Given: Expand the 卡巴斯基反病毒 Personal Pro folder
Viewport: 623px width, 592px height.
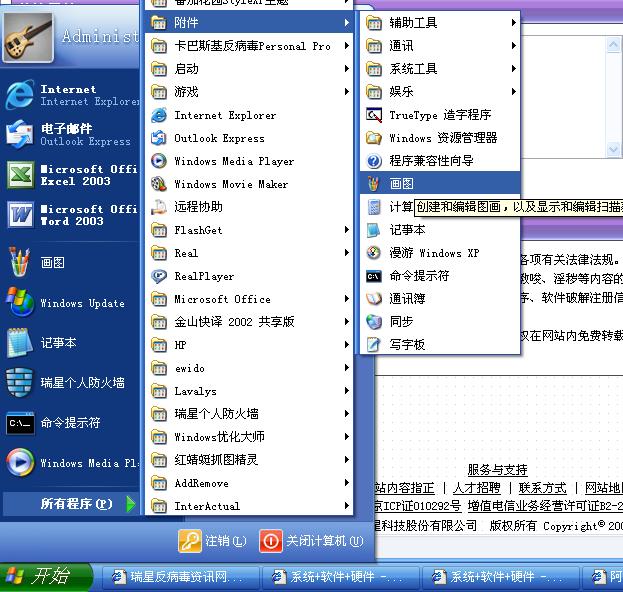Looking at the screenshot, I should pos(249,46).
